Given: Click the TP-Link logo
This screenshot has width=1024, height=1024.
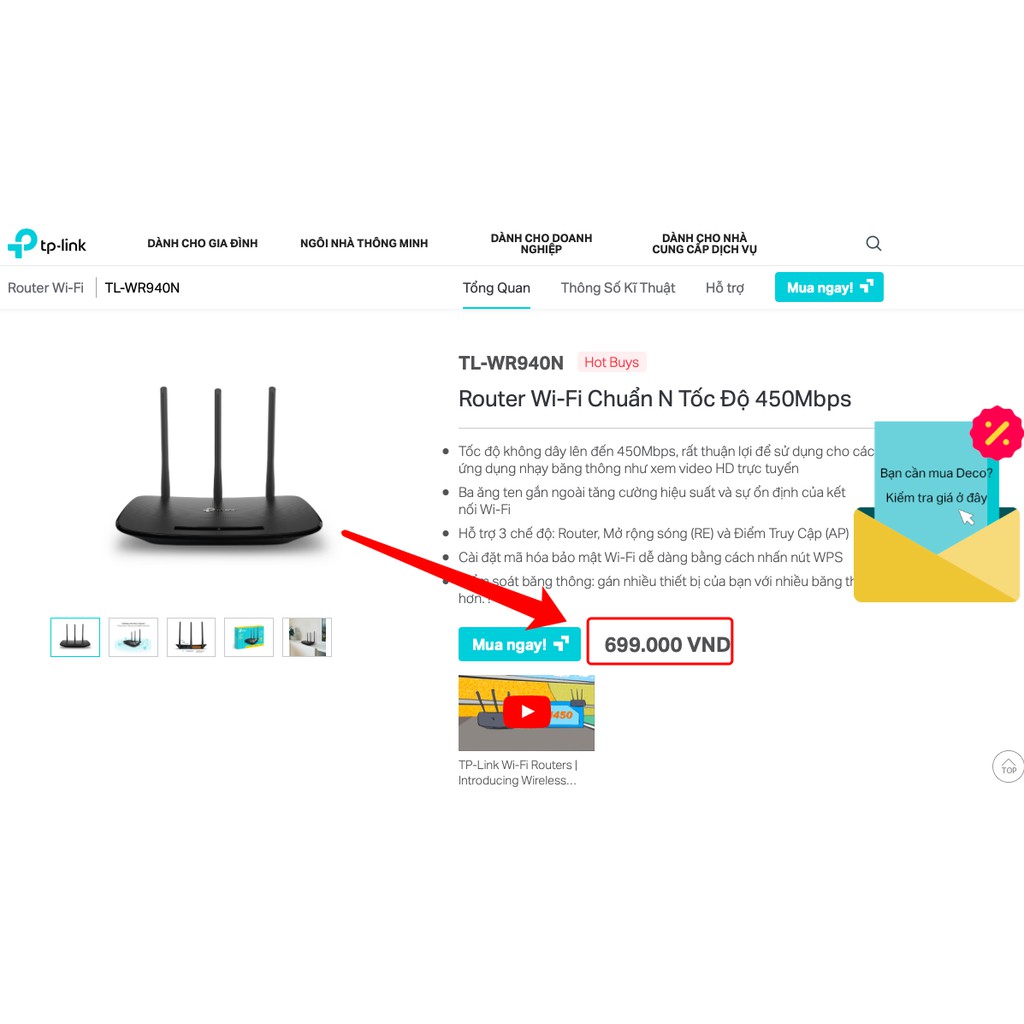Looking at the screenshot, I should pyautogui.click(x=47, y=244).
